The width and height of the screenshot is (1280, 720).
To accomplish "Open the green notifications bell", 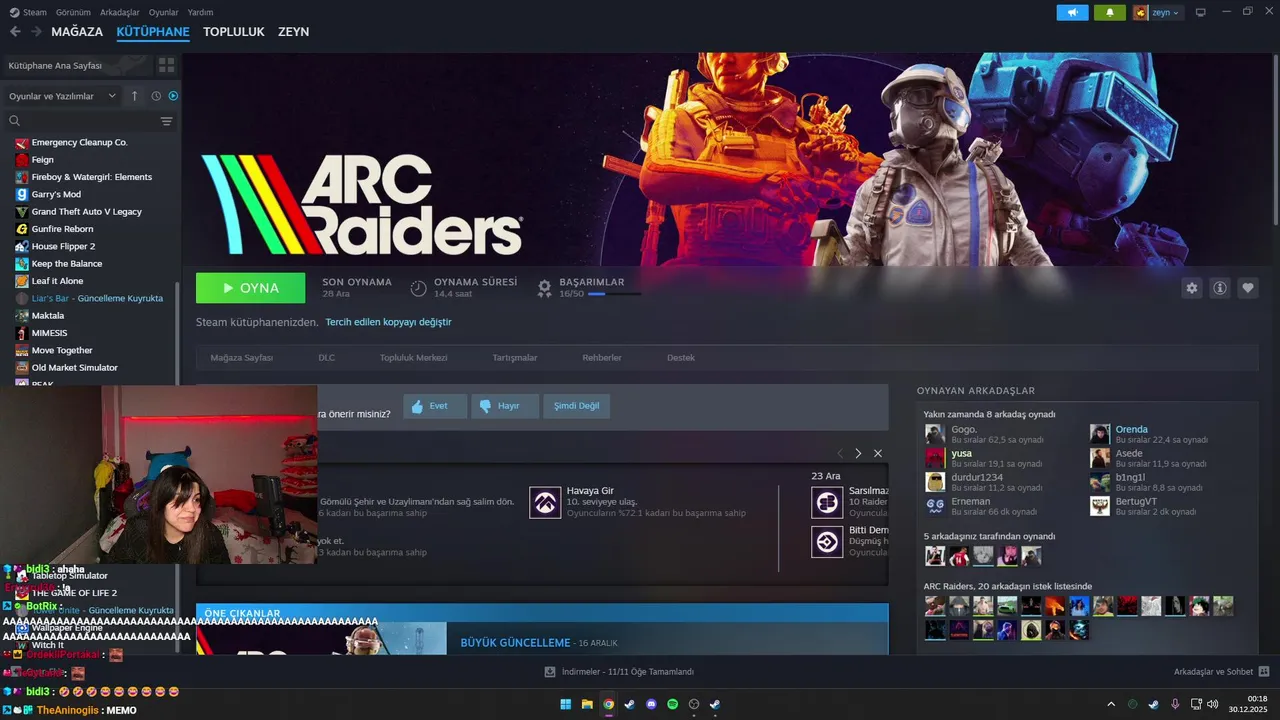I will [1109, 12].
